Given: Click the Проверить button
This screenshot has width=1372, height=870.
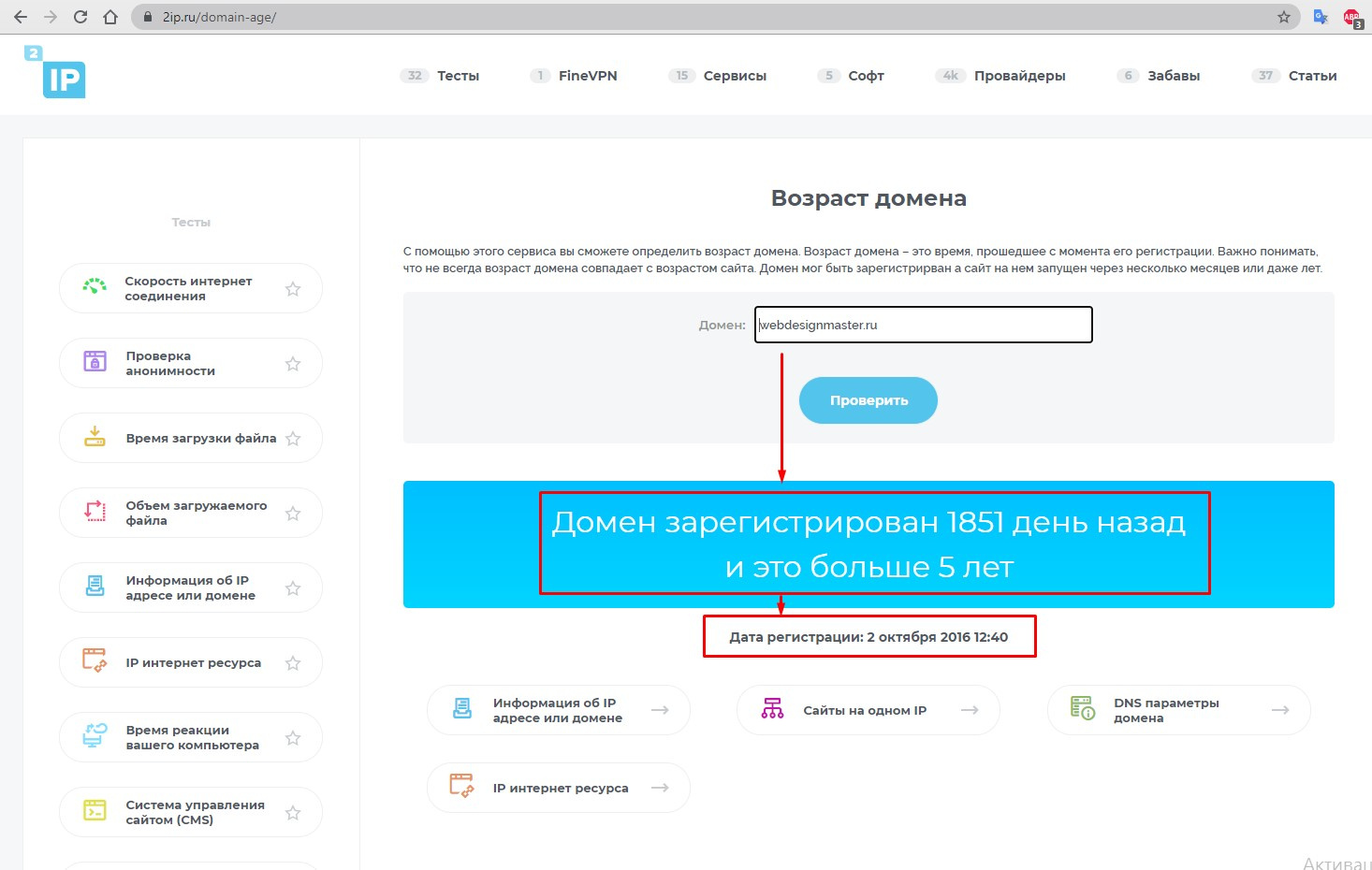Looking at the screenshot, I should pos(868,400).
